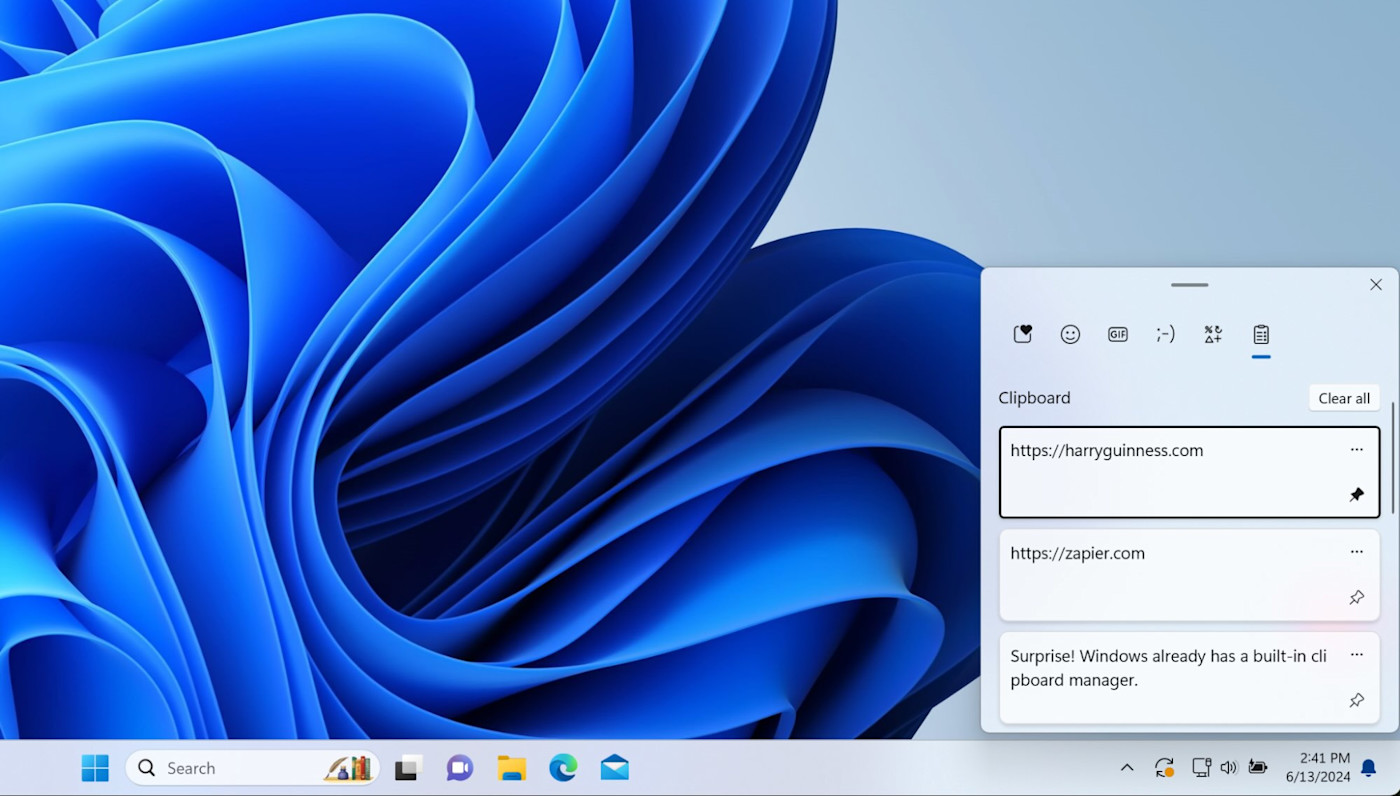Pin the 'Surprise! Windows' clipboard entry
The width and height of the screenshot is (1400, 796).
coord(1356,701)
